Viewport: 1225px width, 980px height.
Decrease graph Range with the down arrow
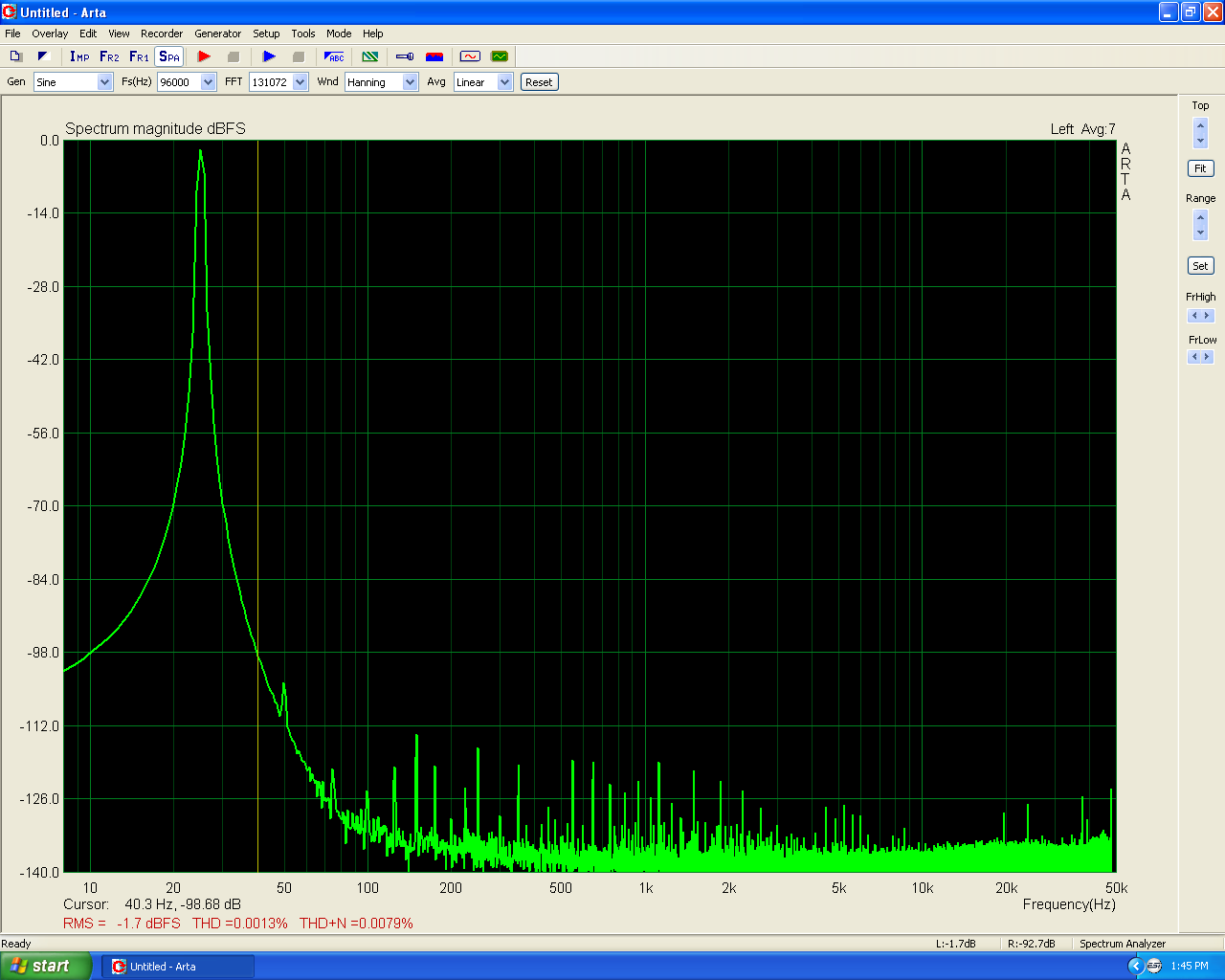tap(1201, 233)
